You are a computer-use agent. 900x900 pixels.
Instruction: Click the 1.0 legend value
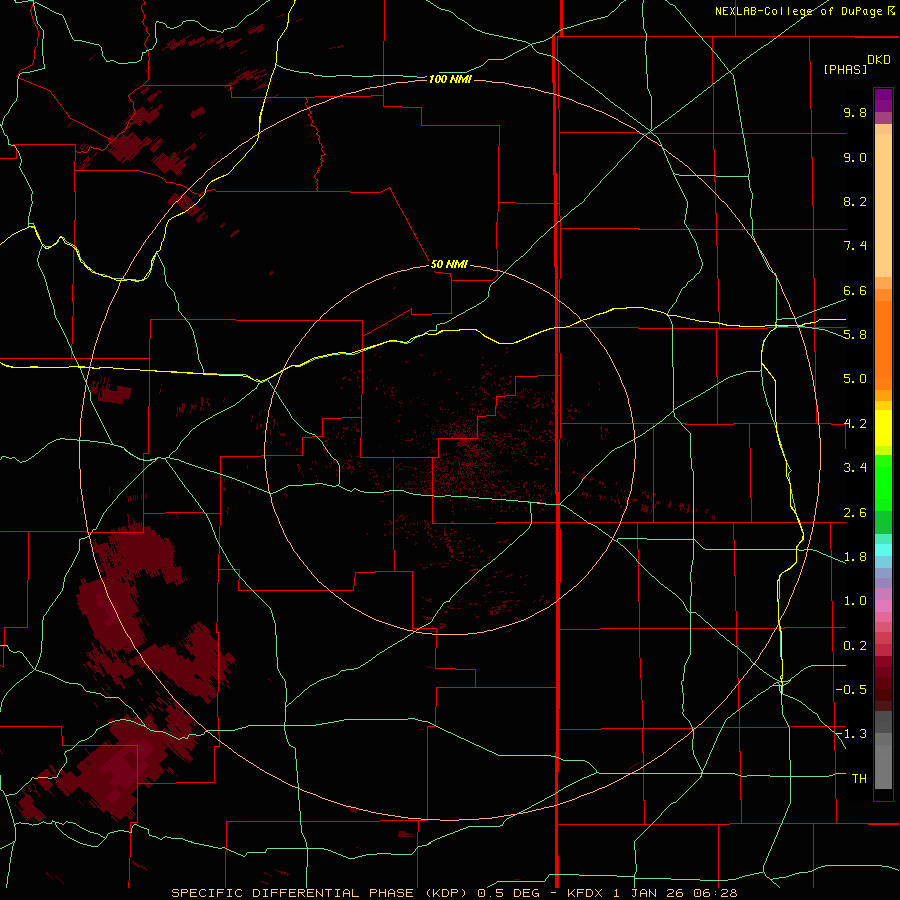click(x=855, y=601)
